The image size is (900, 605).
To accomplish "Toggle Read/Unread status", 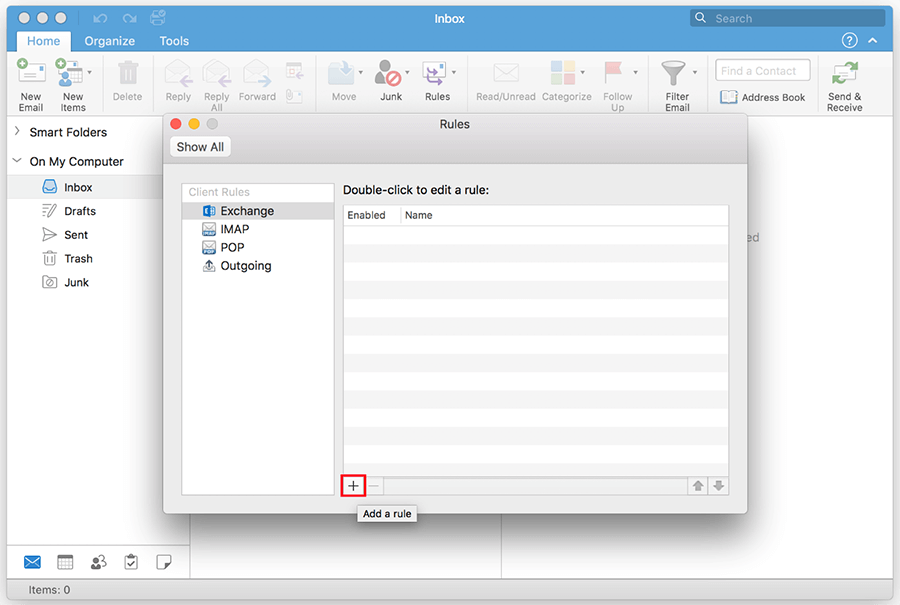I will [505, 80].
